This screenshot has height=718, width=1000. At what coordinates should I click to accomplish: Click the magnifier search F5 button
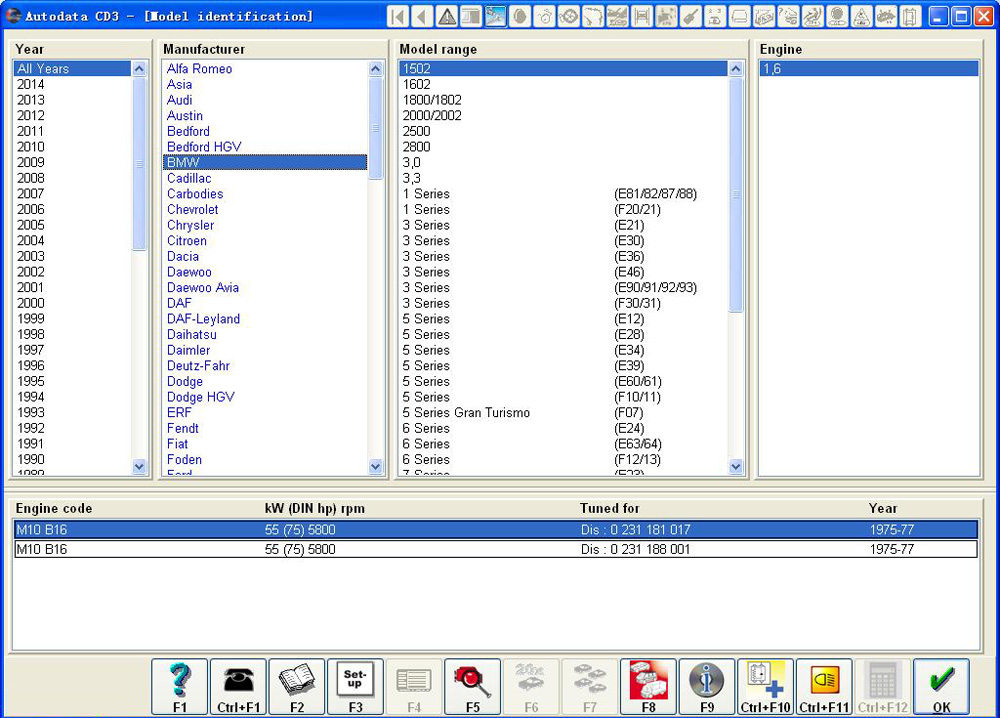[473, 687]
